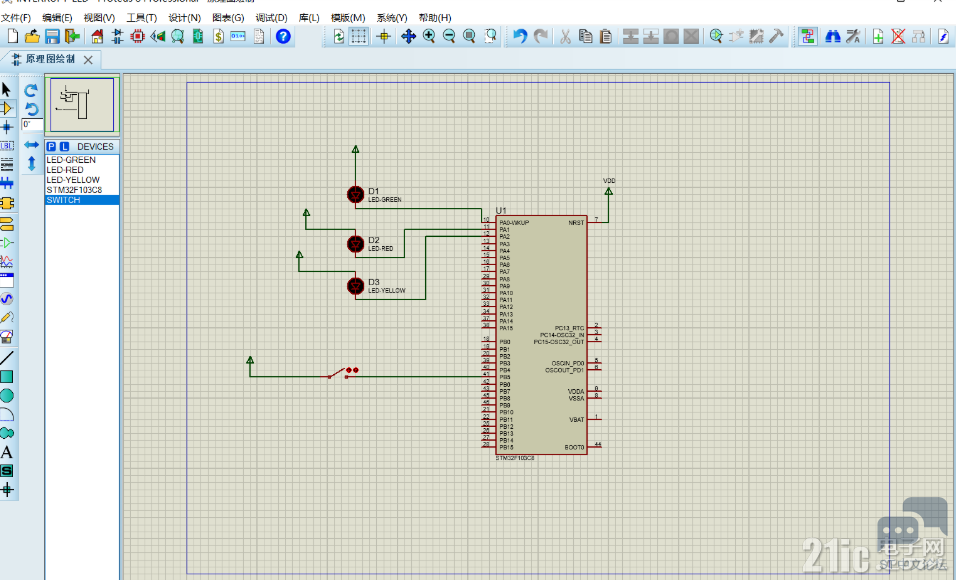Viewport: 956px width, 580px height.
Task: Click the schematic overview thumbnail
Action: click(82, 103)
